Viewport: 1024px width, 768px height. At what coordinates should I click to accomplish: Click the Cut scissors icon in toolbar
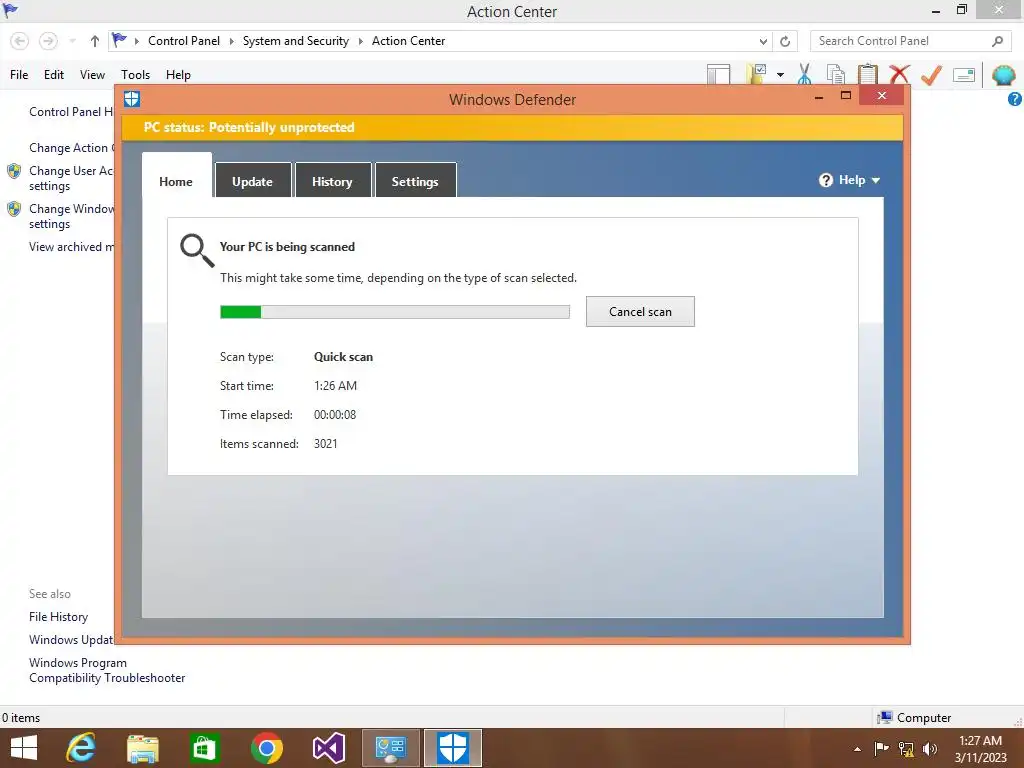coord(805,74)
